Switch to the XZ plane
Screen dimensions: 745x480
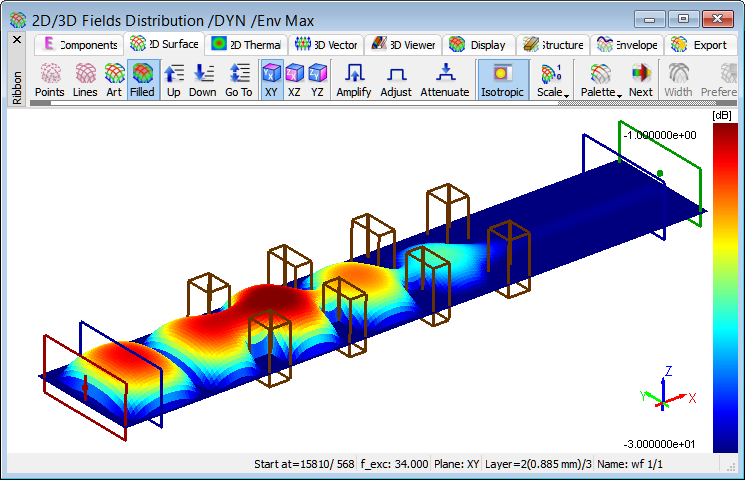(x=294, y=80)
